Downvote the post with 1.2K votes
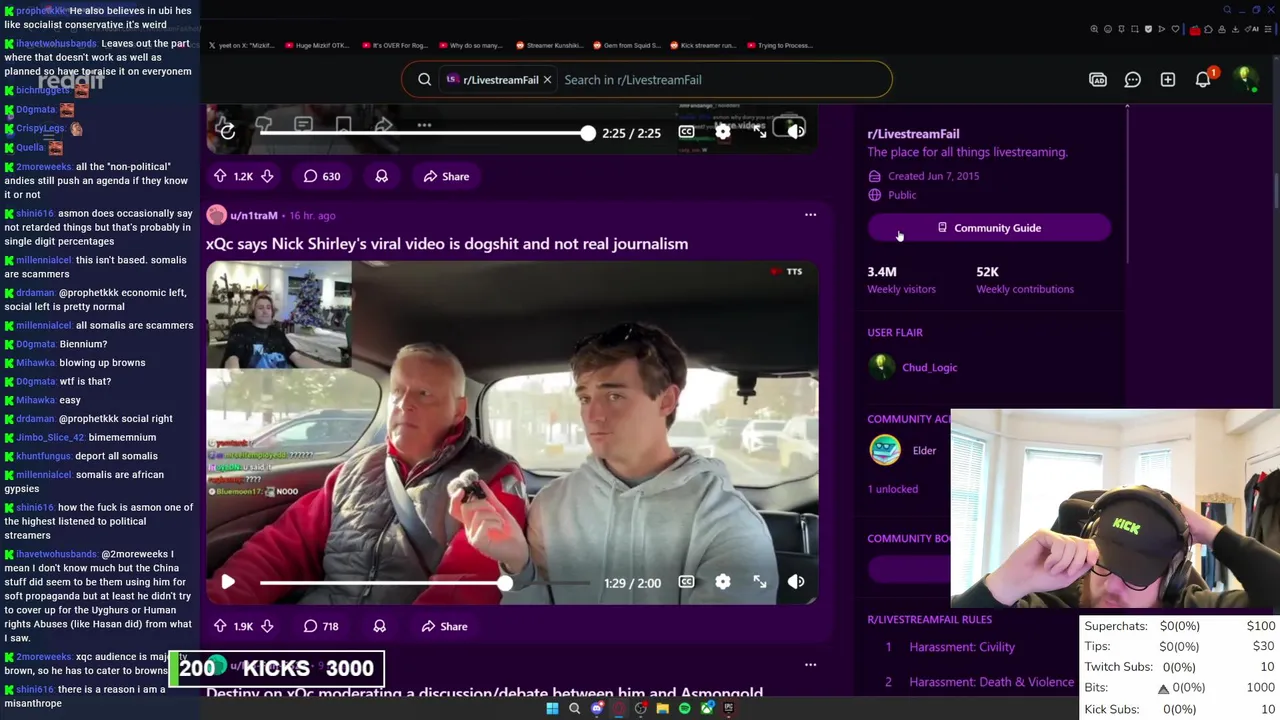Viewport: 1280px width, 720px height. 267,176
